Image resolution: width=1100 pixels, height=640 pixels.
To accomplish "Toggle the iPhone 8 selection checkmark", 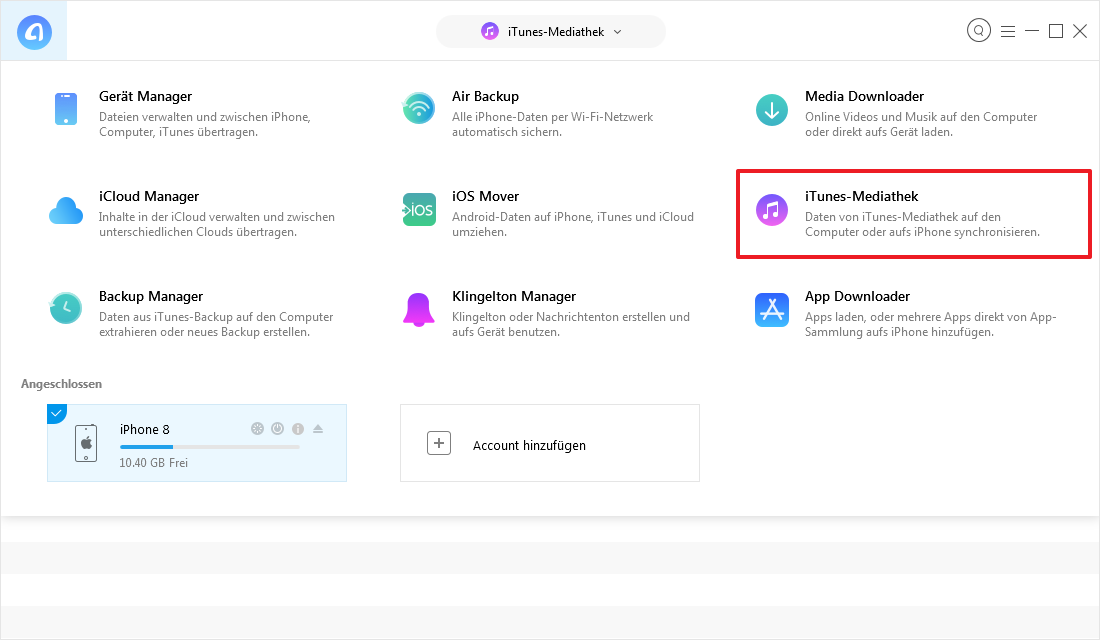I will point(56,413).
